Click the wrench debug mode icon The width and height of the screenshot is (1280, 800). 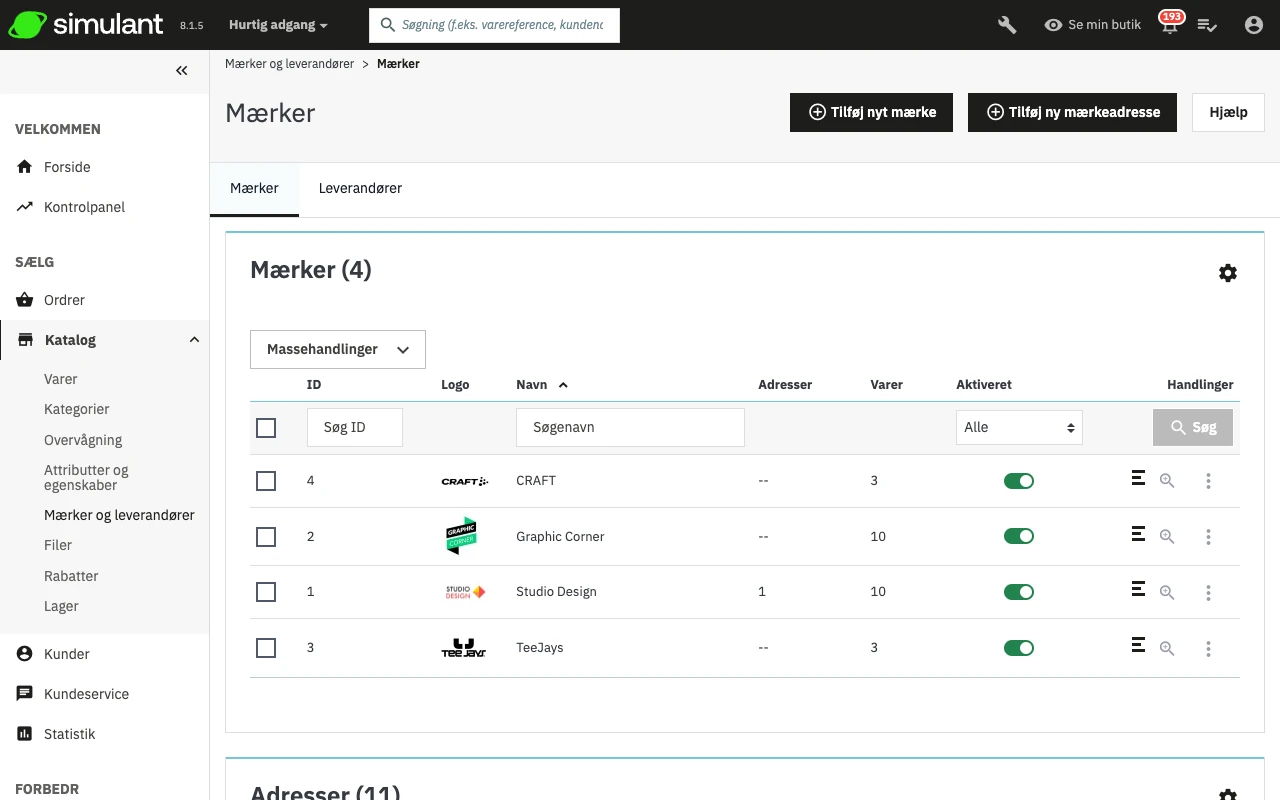[1007, 25]
